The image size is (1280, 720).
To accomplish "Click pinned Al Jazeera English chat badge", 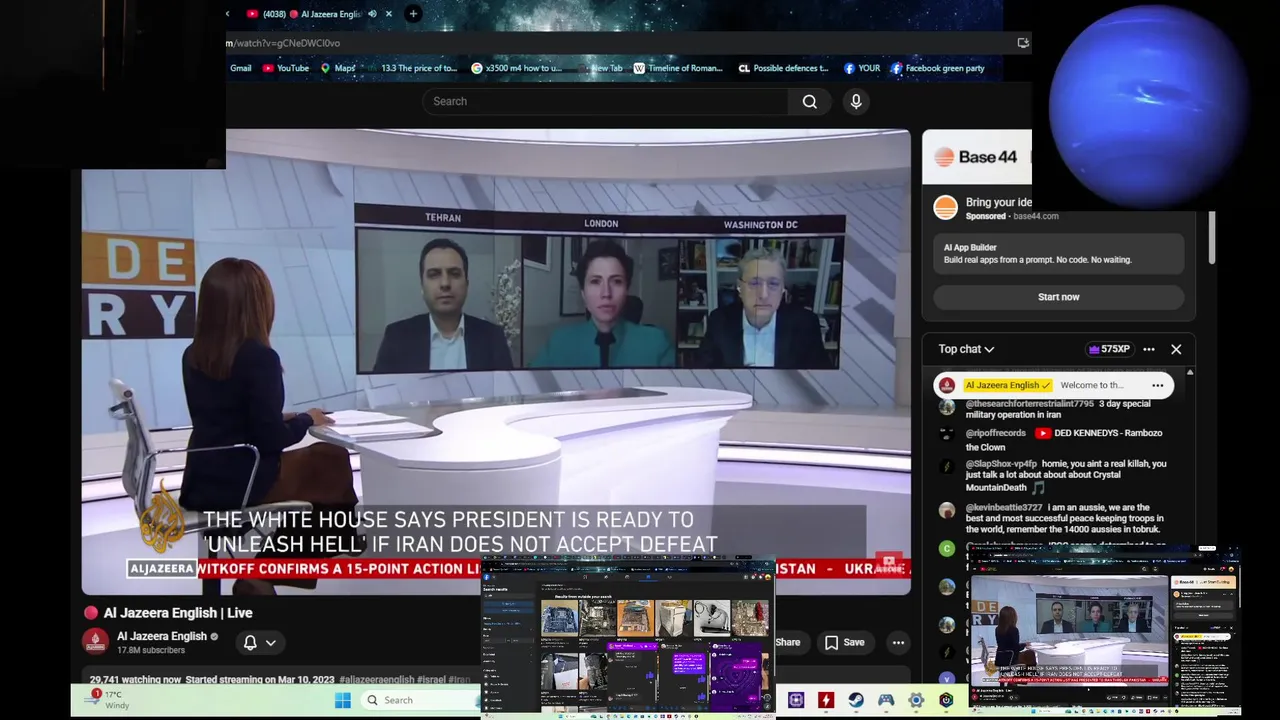I will [1008, 385].
